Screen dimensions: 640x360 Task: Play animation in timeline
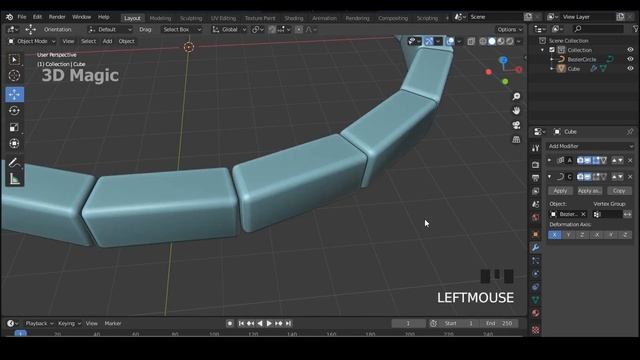click(x=269, y=323)
